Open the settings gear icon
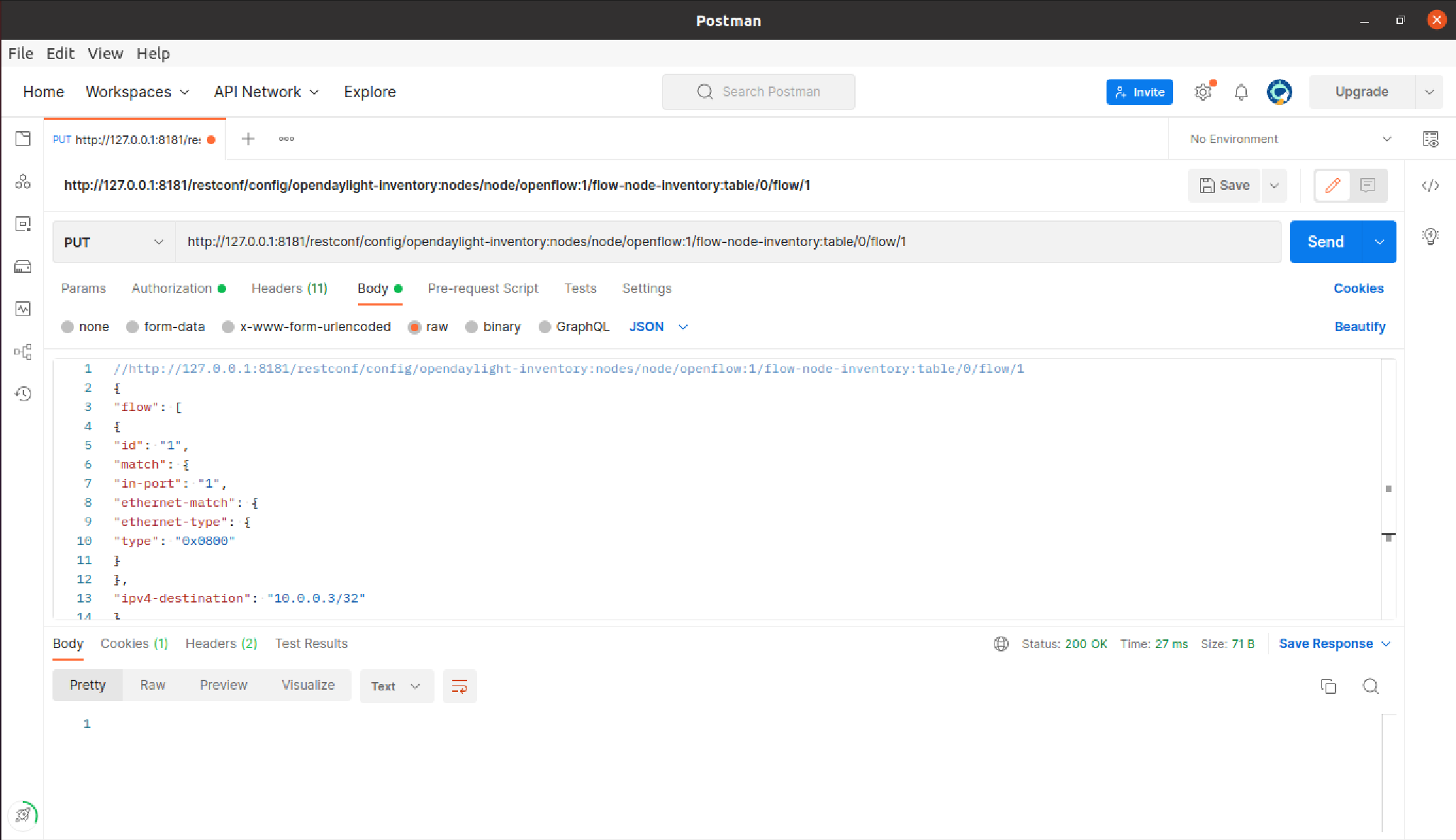The height and width of the screenshot is (840, 1456). (x=1203, y=92)
